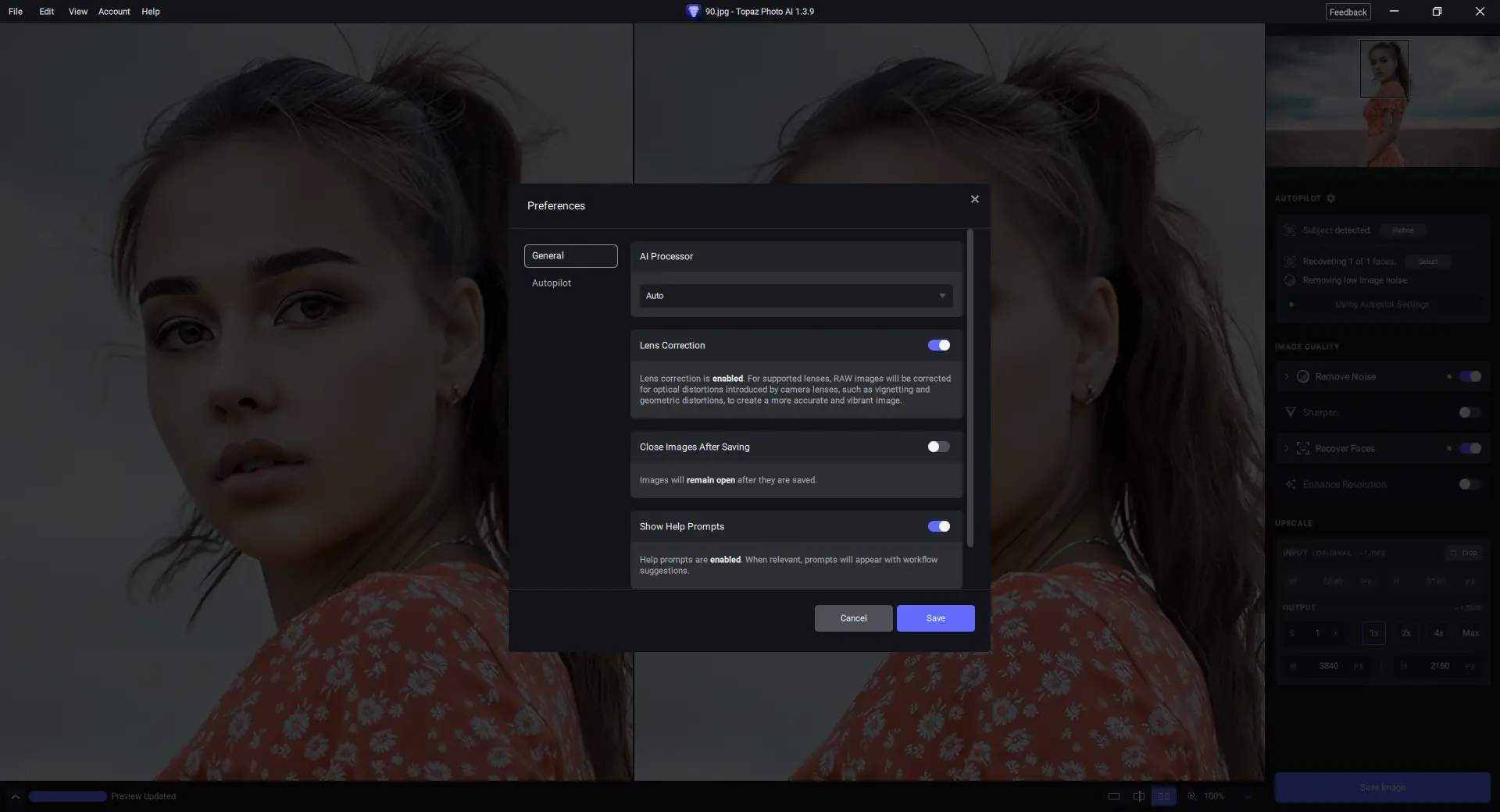Toggle Remove Noise in side panel

1470,376
